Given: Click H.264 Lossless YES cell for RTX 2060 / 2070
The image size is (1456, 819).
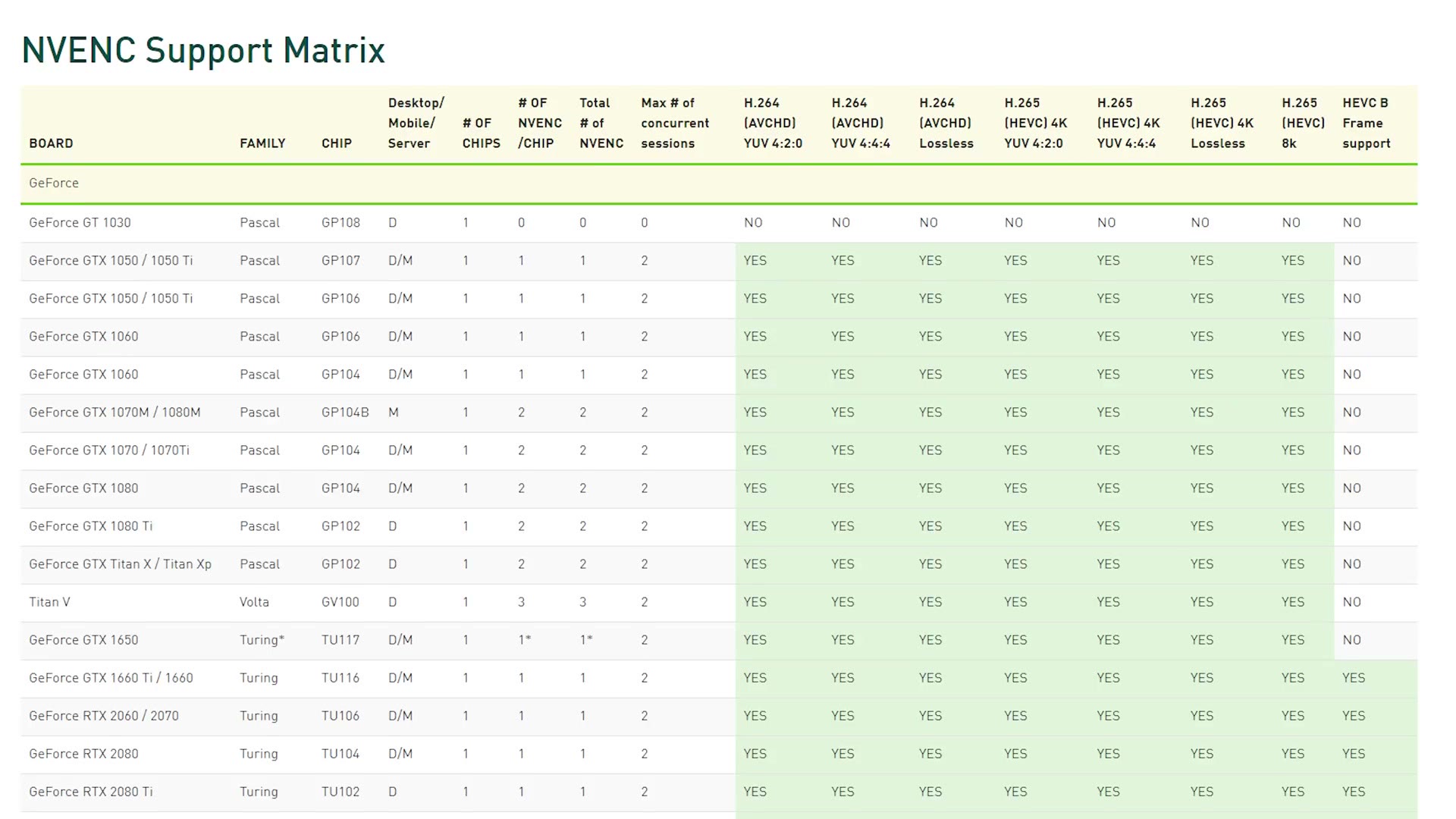Looking at the screenshot, I should [x=930, y=715].
